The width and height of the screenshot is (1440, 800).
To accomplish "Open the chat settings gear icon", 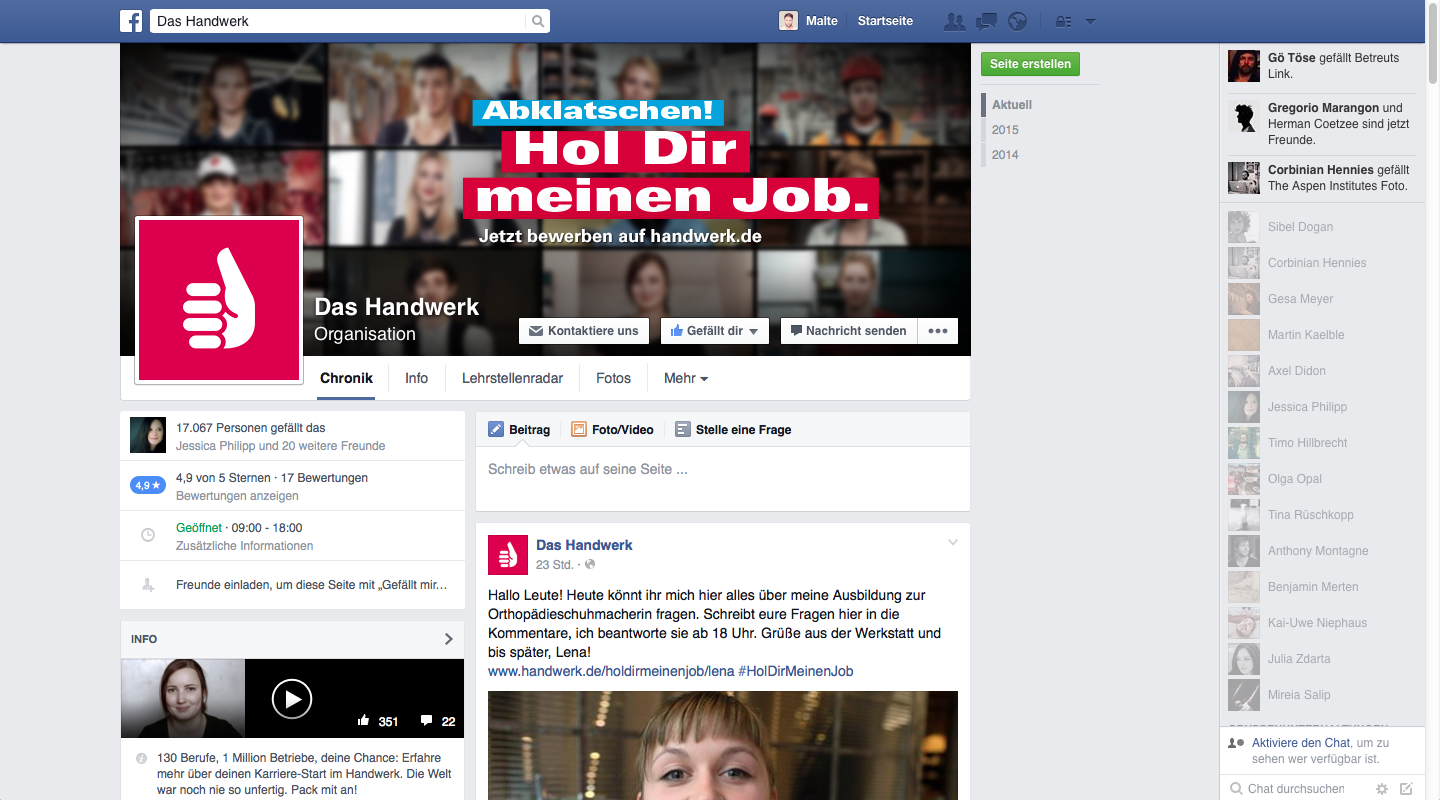I will 1382,789.
